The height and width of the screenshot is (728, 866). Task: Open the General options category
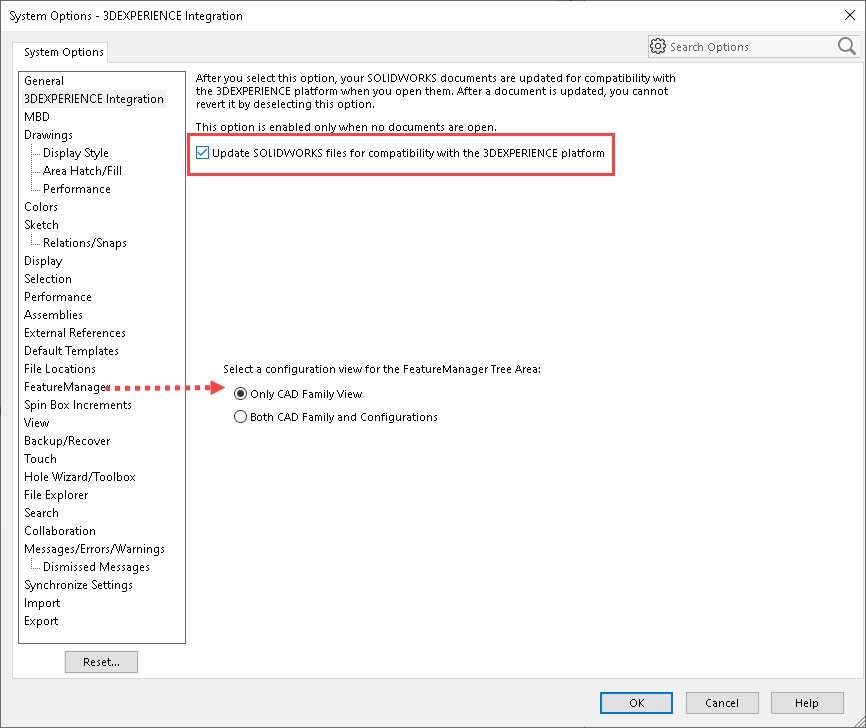coord(44,81)
